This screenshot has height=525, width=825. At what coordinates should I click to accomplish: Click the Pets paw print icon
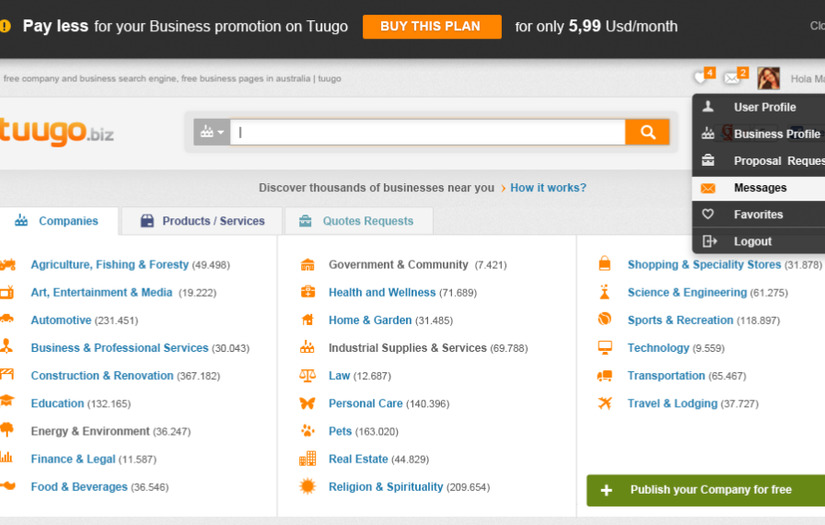pyautogui.click(x=307, y=431)
